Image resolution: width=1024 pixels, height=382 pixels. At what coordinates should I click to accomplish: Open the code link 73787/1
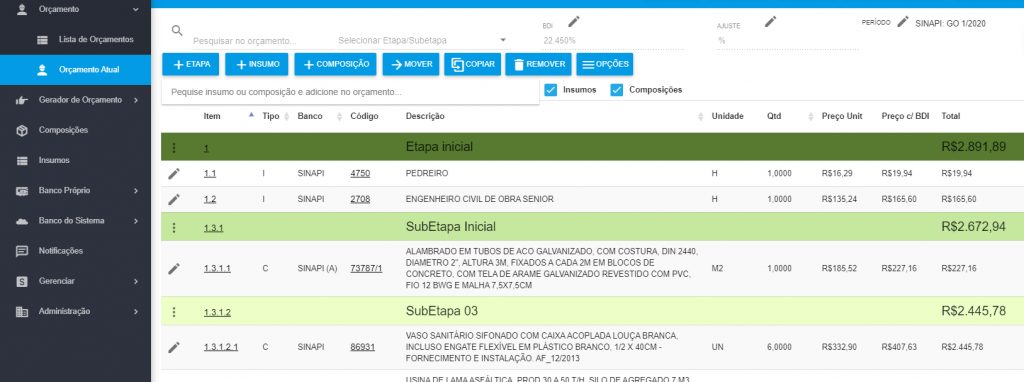tap(366, 268)
